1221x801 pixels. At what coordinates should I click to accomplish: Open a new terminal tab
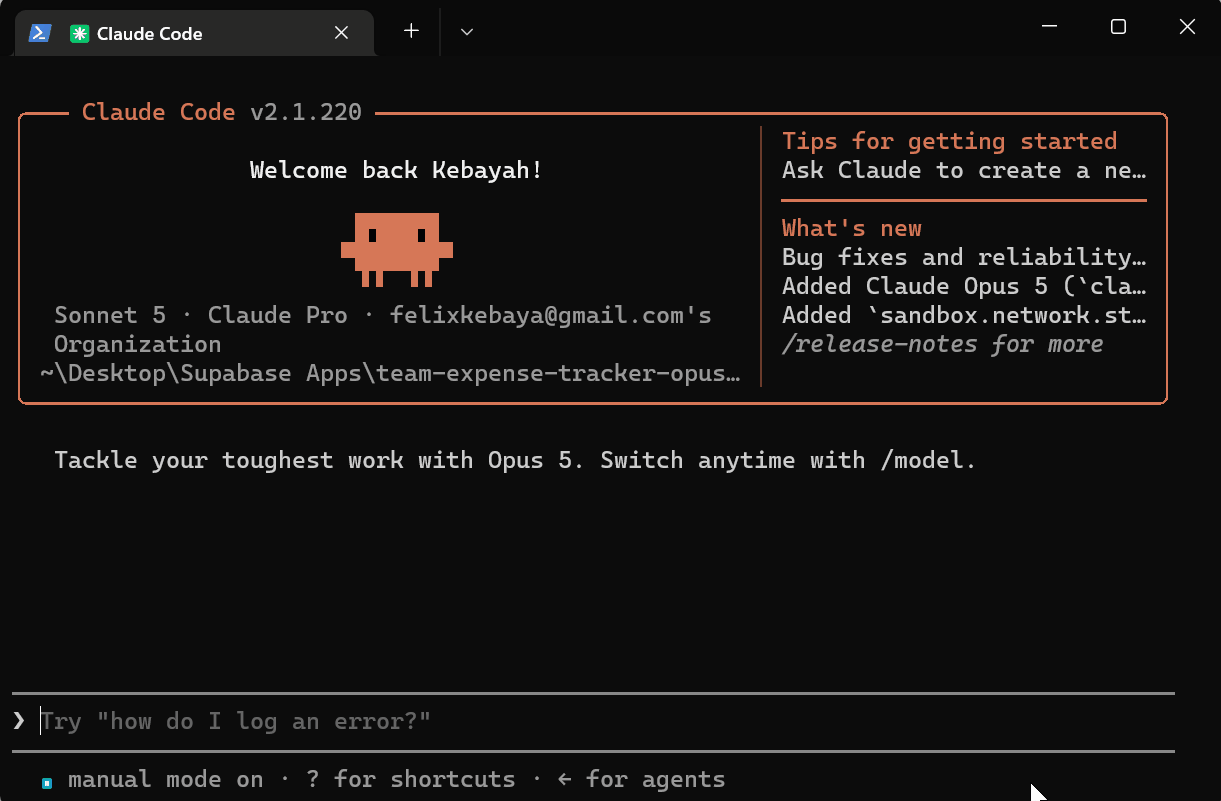click(411, 31)
